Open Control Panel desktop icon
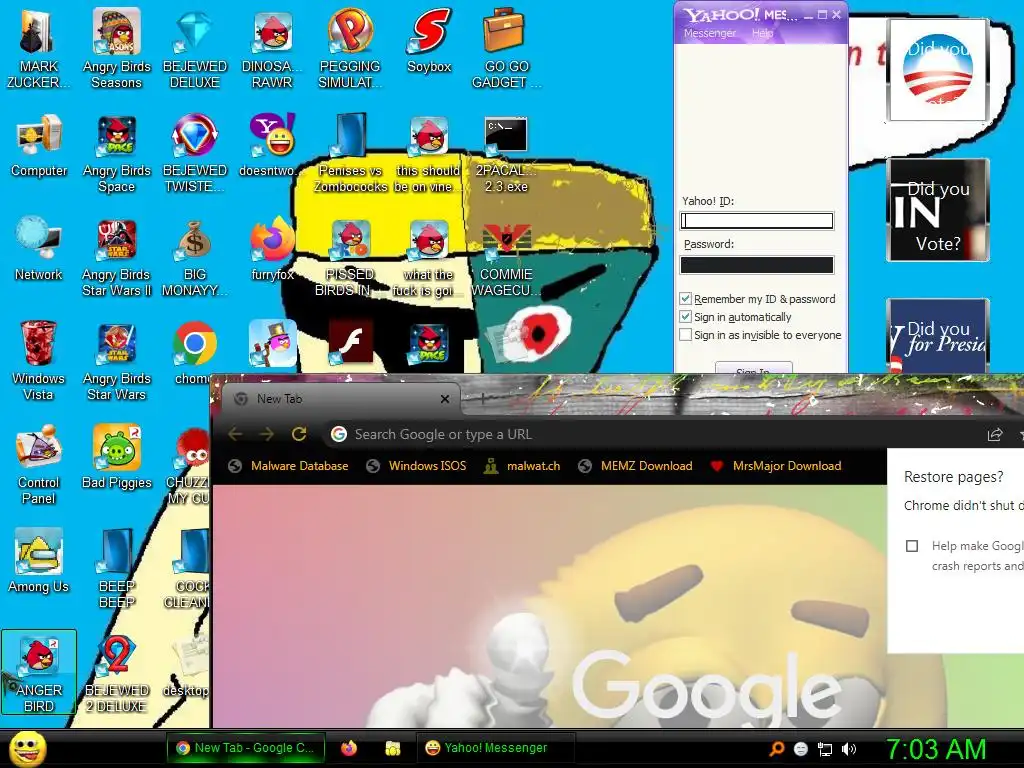Viewport: 1024px width, 768px height. (x=39, y=464)
